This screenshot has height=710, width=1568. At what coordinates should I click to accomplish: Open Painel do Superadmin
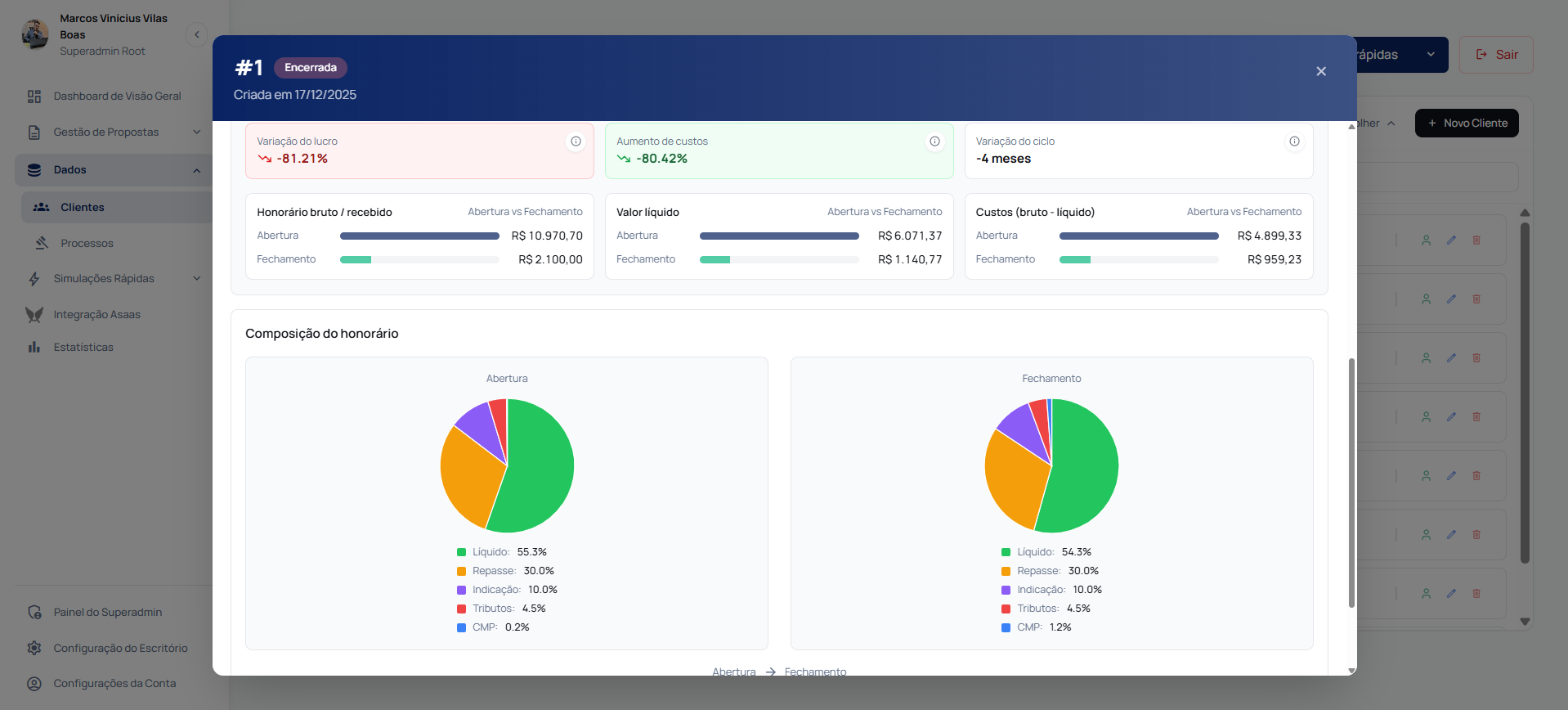[107, 613]
